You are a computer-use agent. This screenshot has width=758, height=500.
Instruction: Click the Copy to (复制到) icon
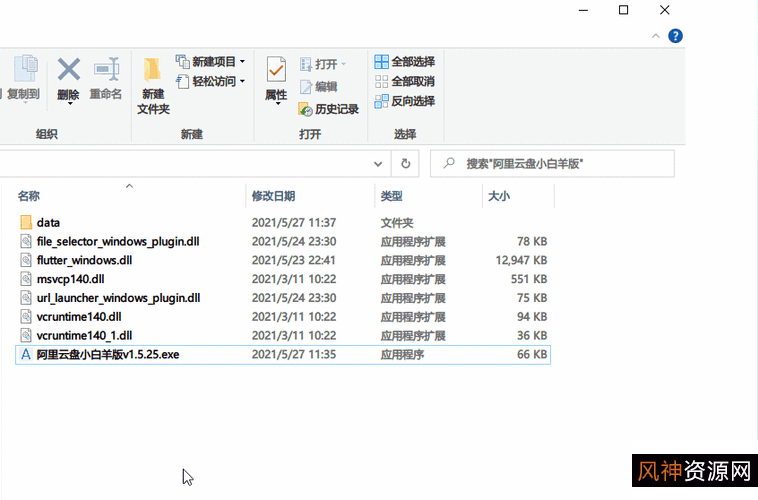tap(25, 69)
